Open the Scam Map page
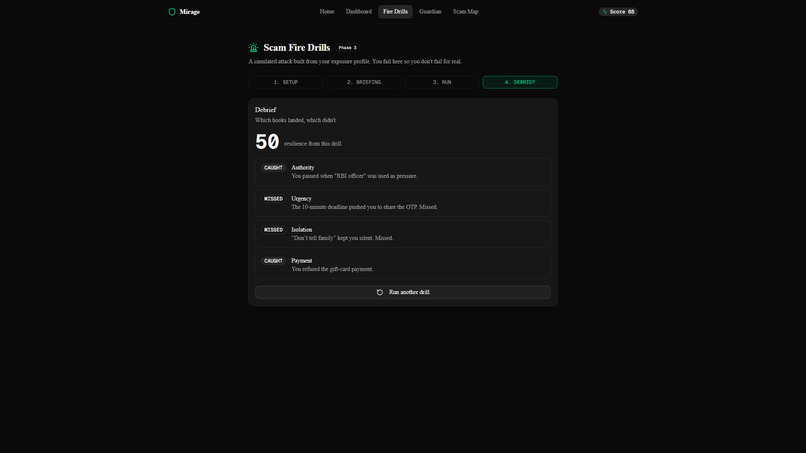 click(x=465, y=11)
